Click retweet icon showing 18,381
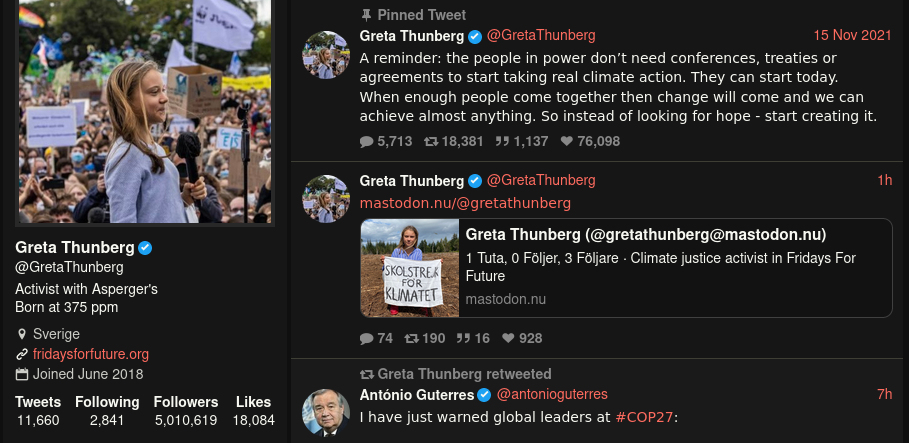Screen dimensions: 909x443 (x=431, y=142)
